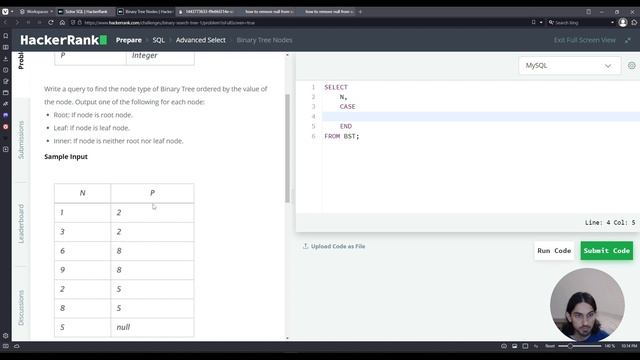Image resolution: width=640 pixels, height=360 pixels.
Task: Open the Leaderboard side tab
Action: [21, 224]
